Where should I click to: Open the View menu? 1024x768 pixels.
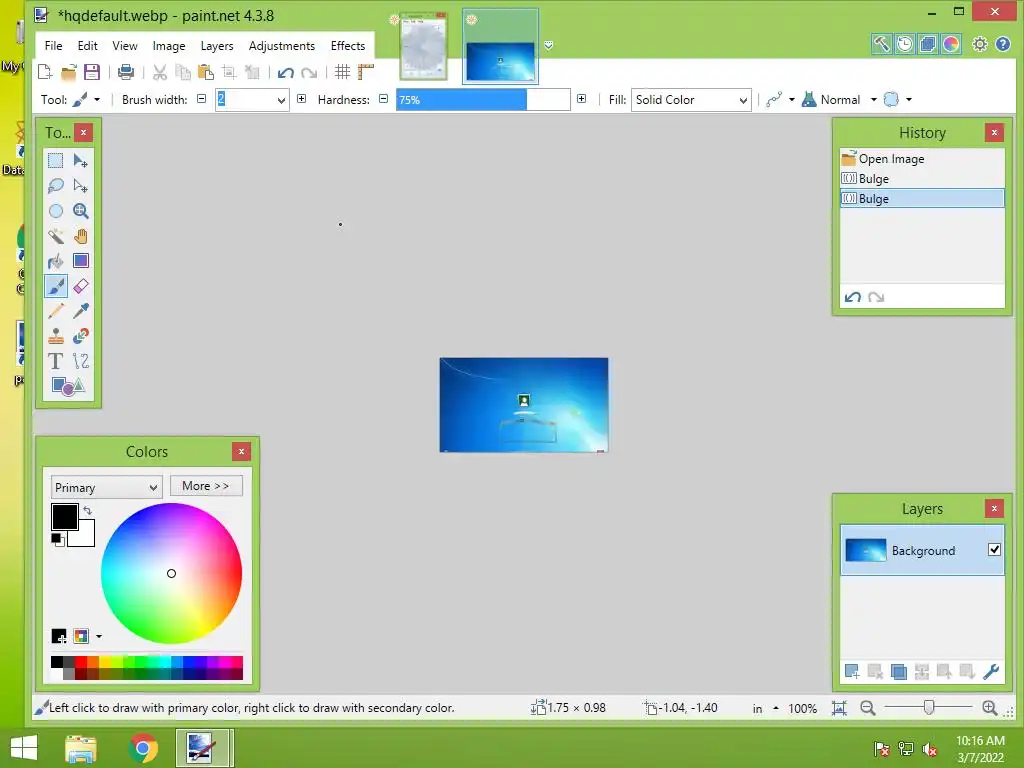click(x=125, y=46)
